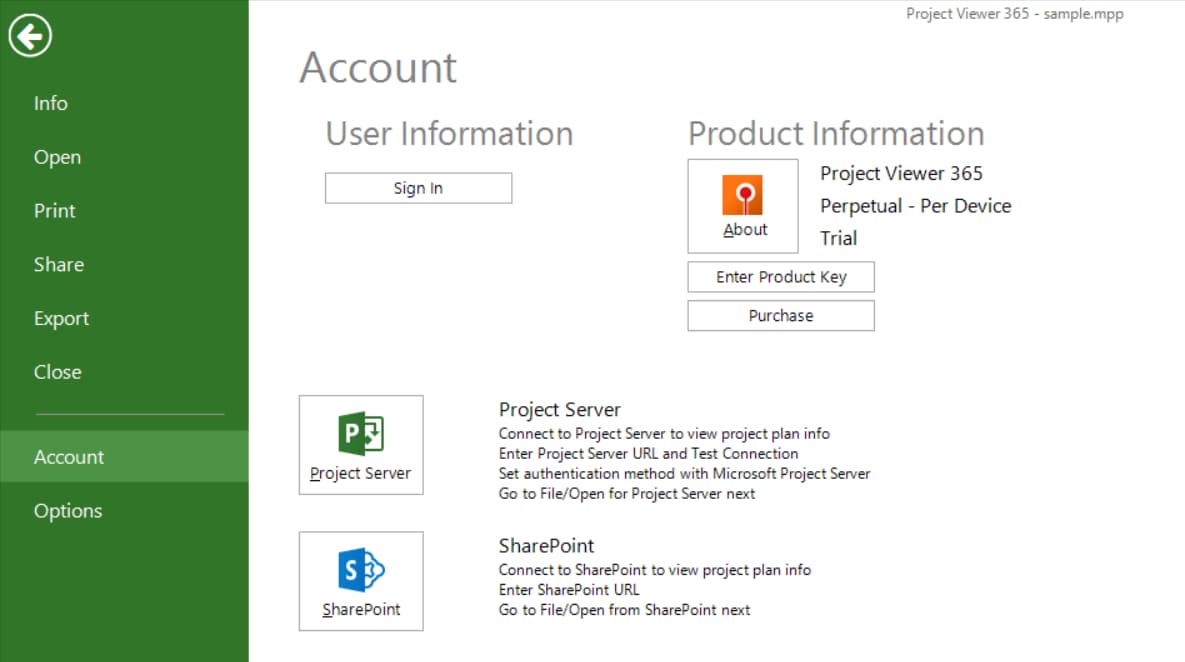
Task: Close the current project file
Action: pos(57,371)
